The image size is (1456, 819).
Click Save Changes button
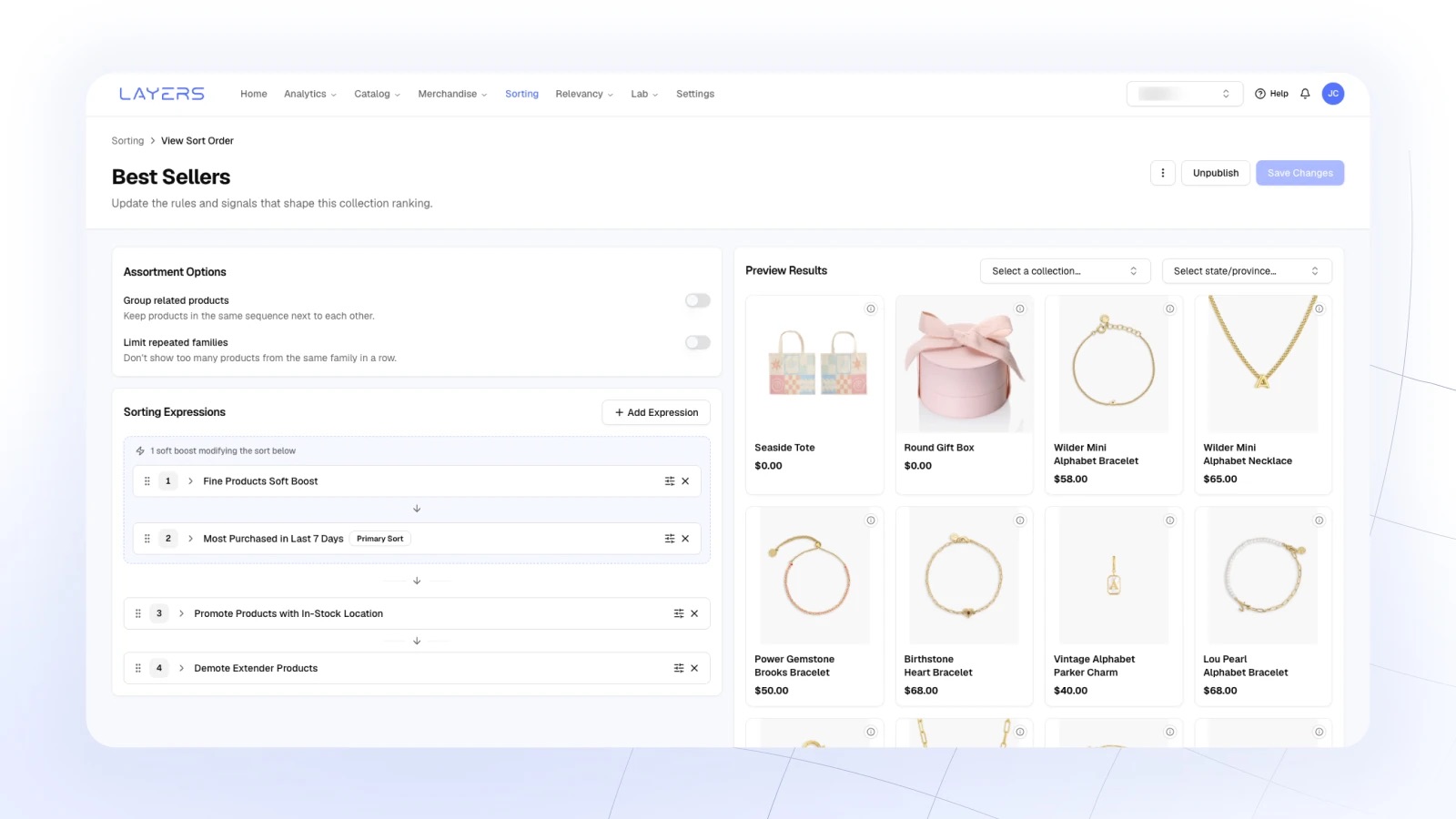1300,173
